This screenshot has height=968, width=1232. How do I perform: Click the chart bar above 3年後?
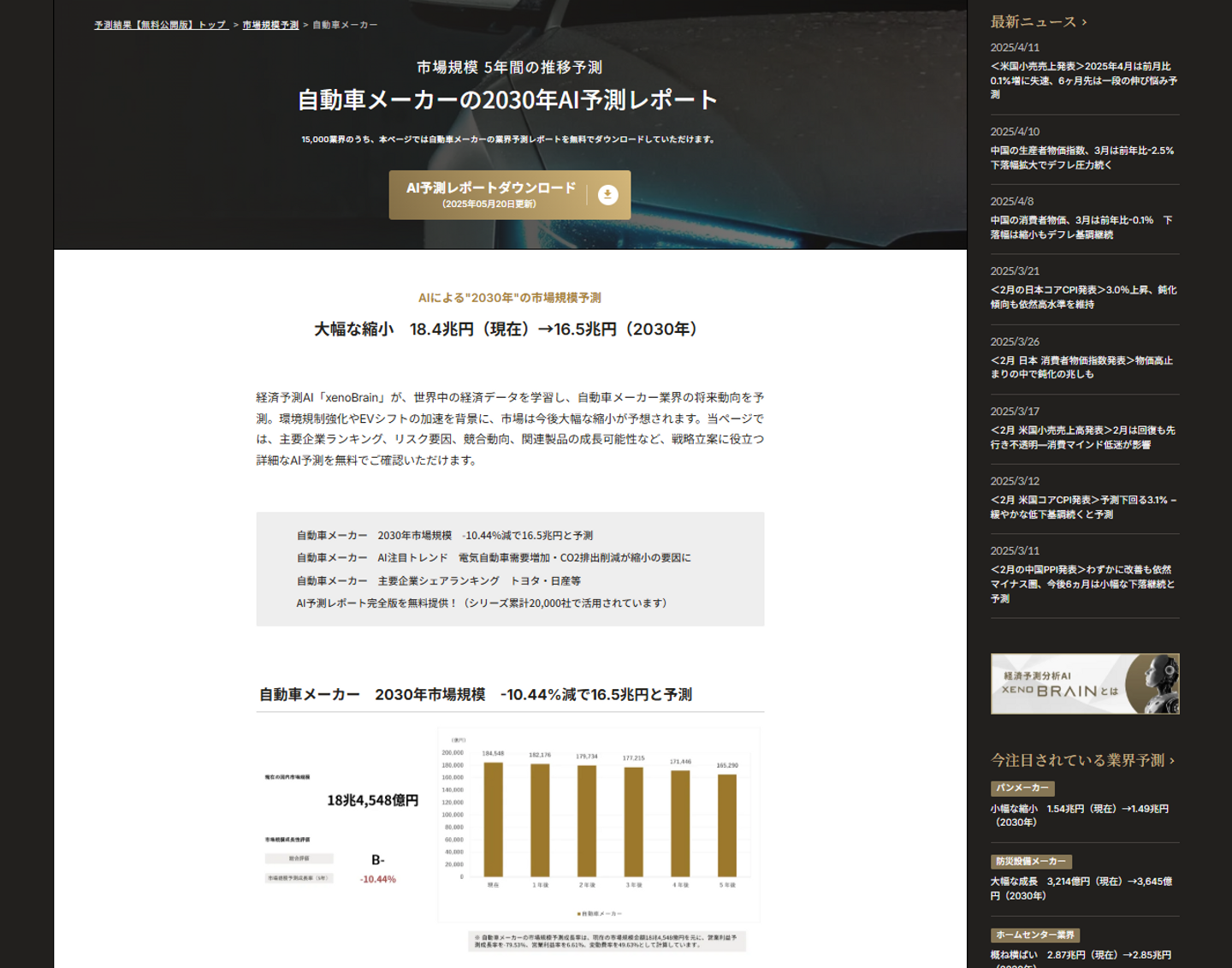pos(633,822)
